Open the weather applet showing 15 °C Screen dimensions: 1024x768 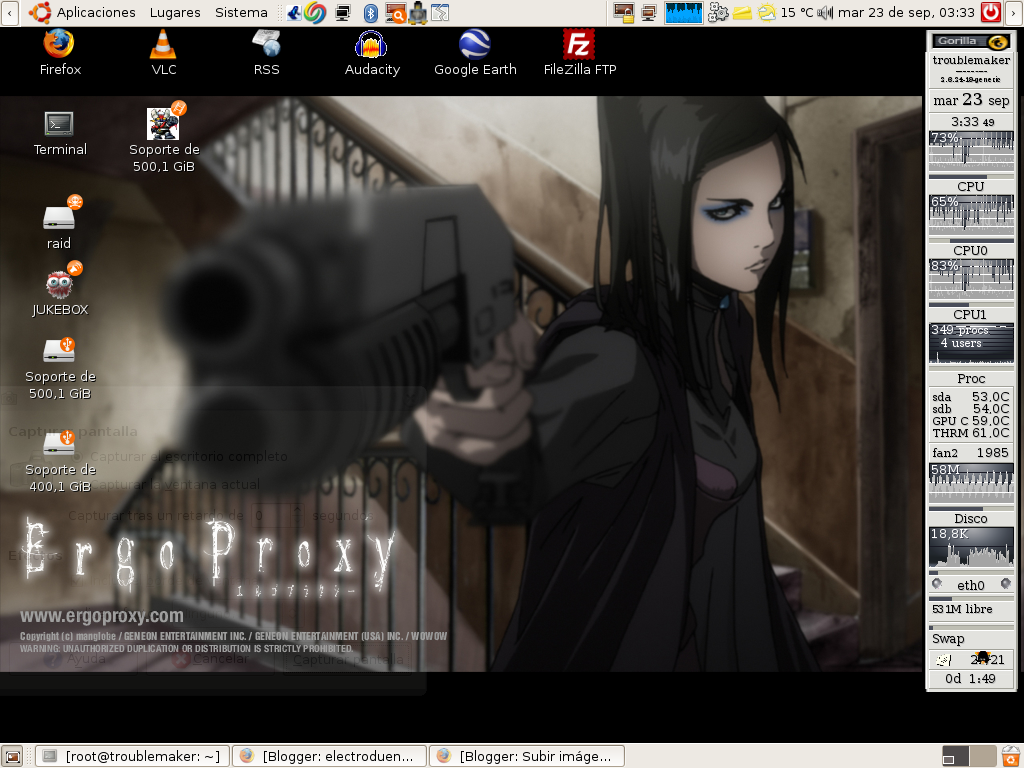pos(784,12)
